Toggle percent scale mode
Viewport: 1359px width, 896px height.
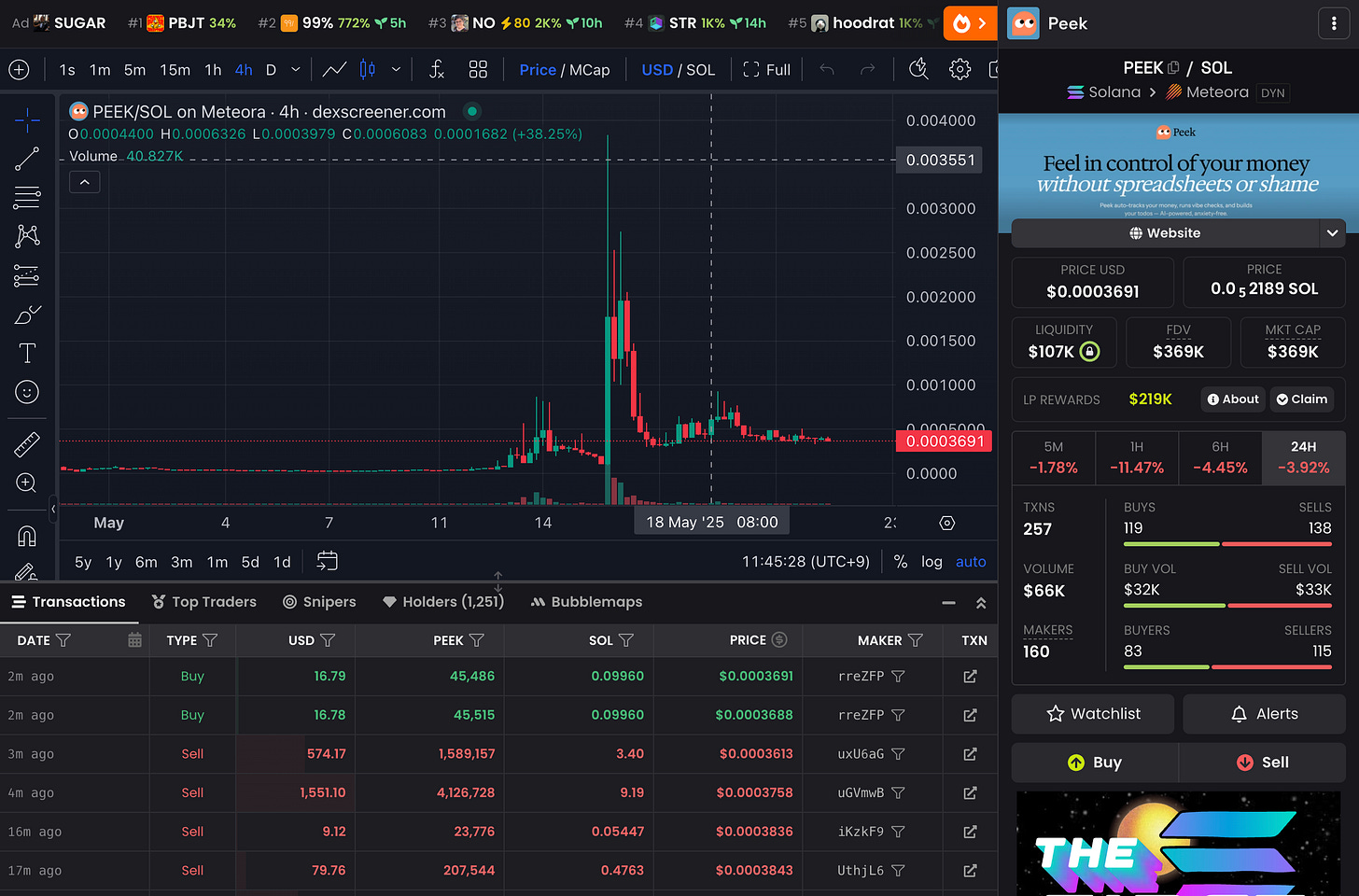coord(900,562)
